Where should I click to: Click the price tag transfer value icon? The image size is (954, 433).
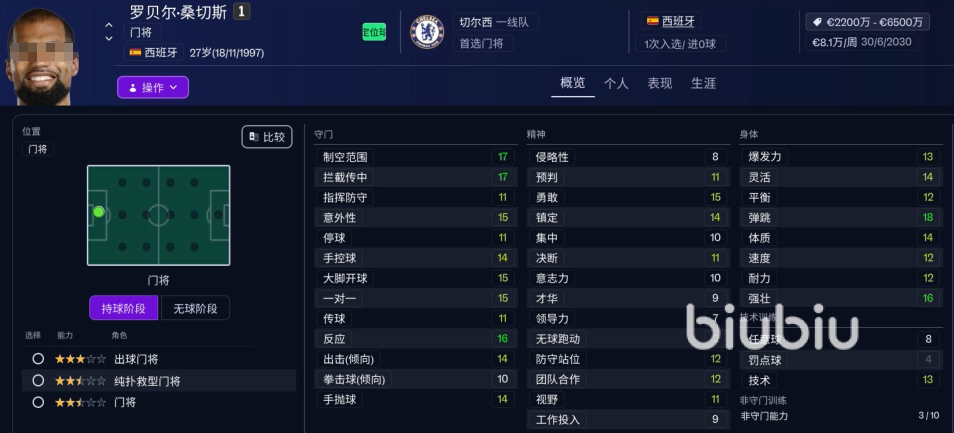[817, 21]
